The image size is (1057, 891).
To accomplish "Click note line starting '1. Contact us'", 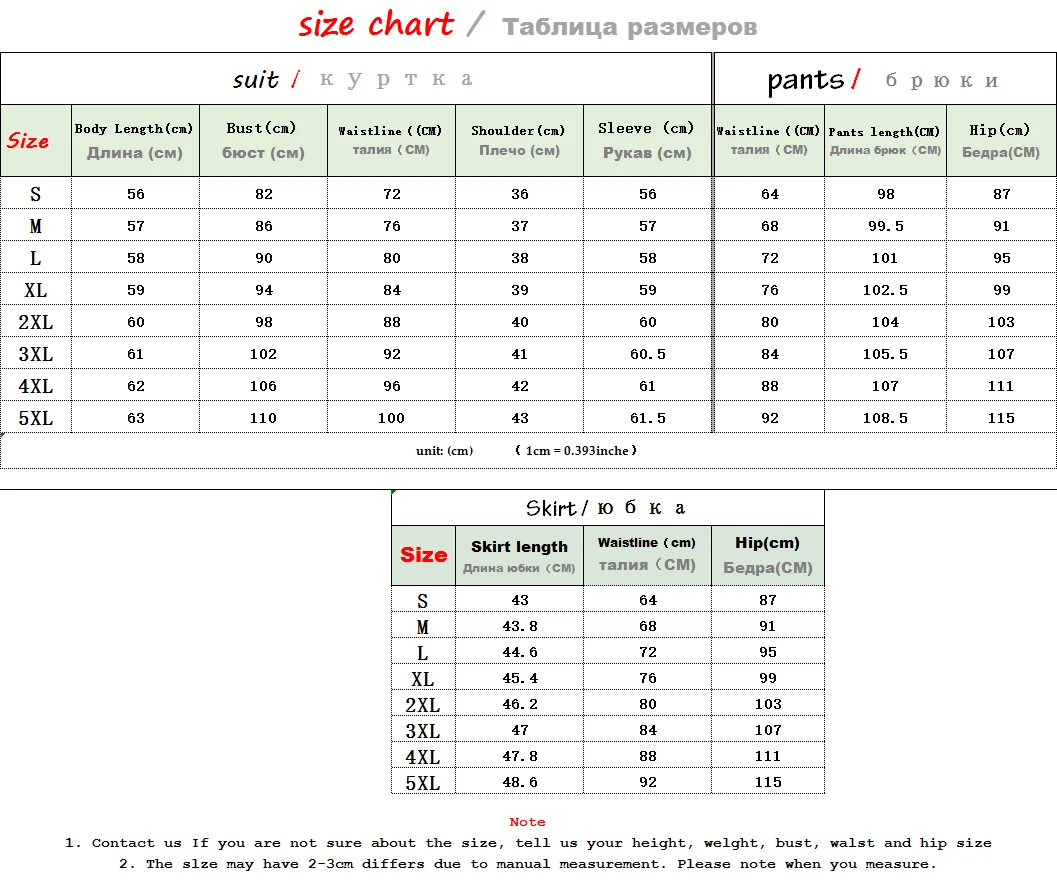I will (528, 843).
